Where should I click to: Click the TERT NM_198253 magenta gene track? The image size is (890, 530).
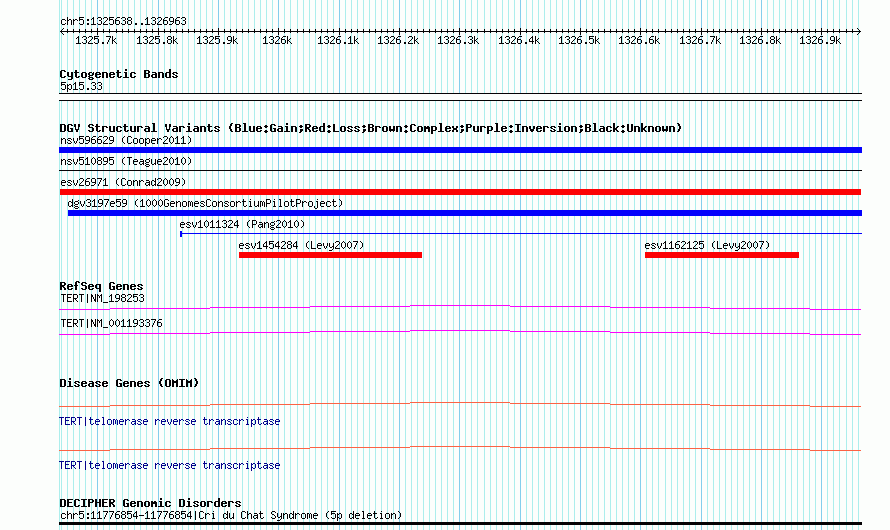[460, 308]
